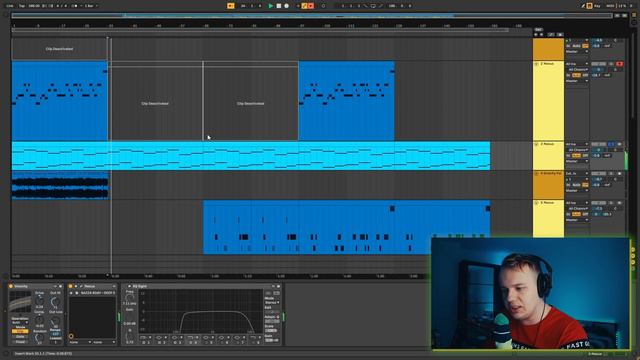Image resolution: width=640 pixels, height=360 pixels.
Task: Select EQ Eight filter band 1 type icon
Action: pyautogui.click(x=143, y=337)
